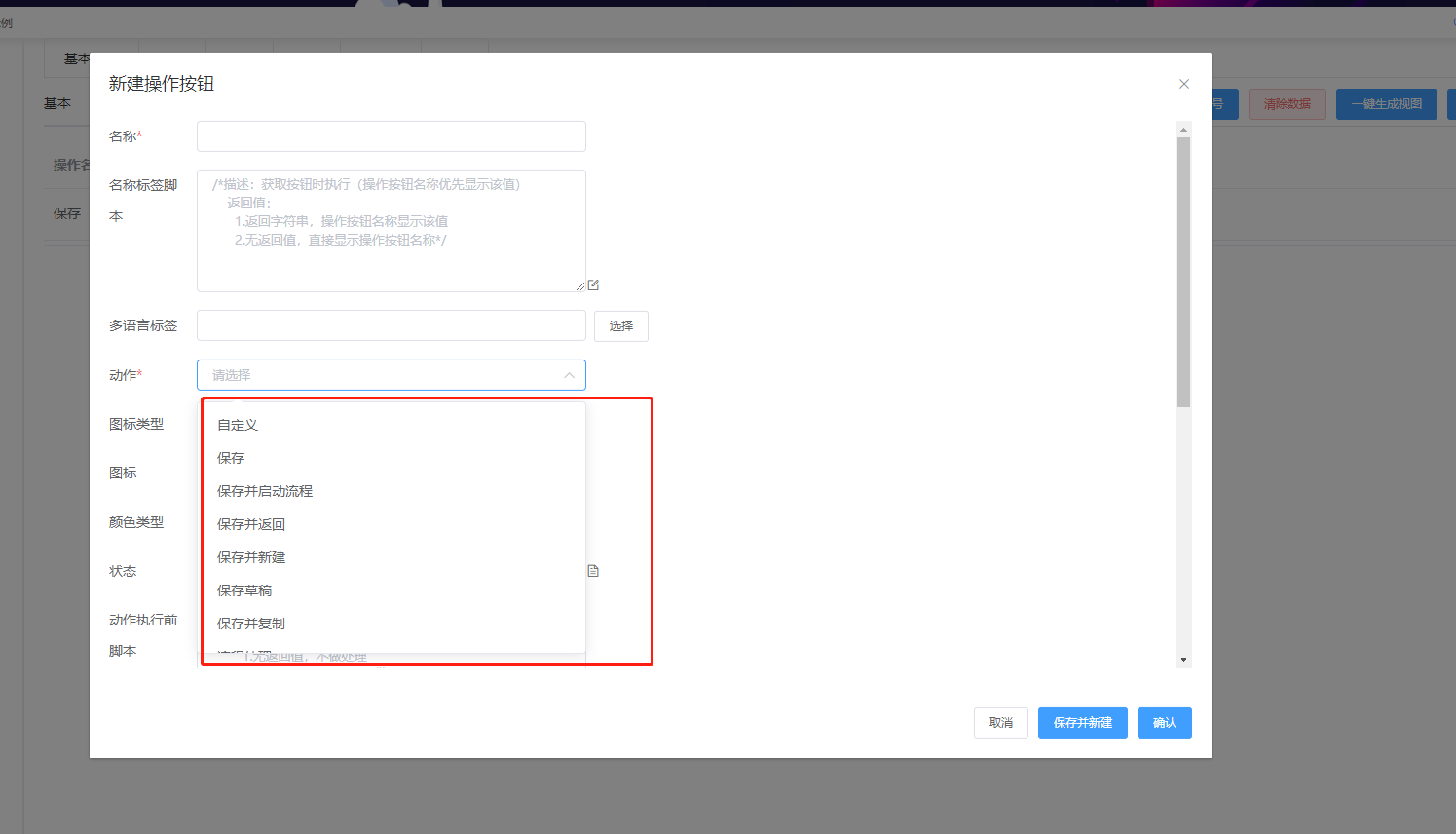Pick 保存并复制 option
The width and height of the screenshot is (1456, 834).
tap(394, 624)
